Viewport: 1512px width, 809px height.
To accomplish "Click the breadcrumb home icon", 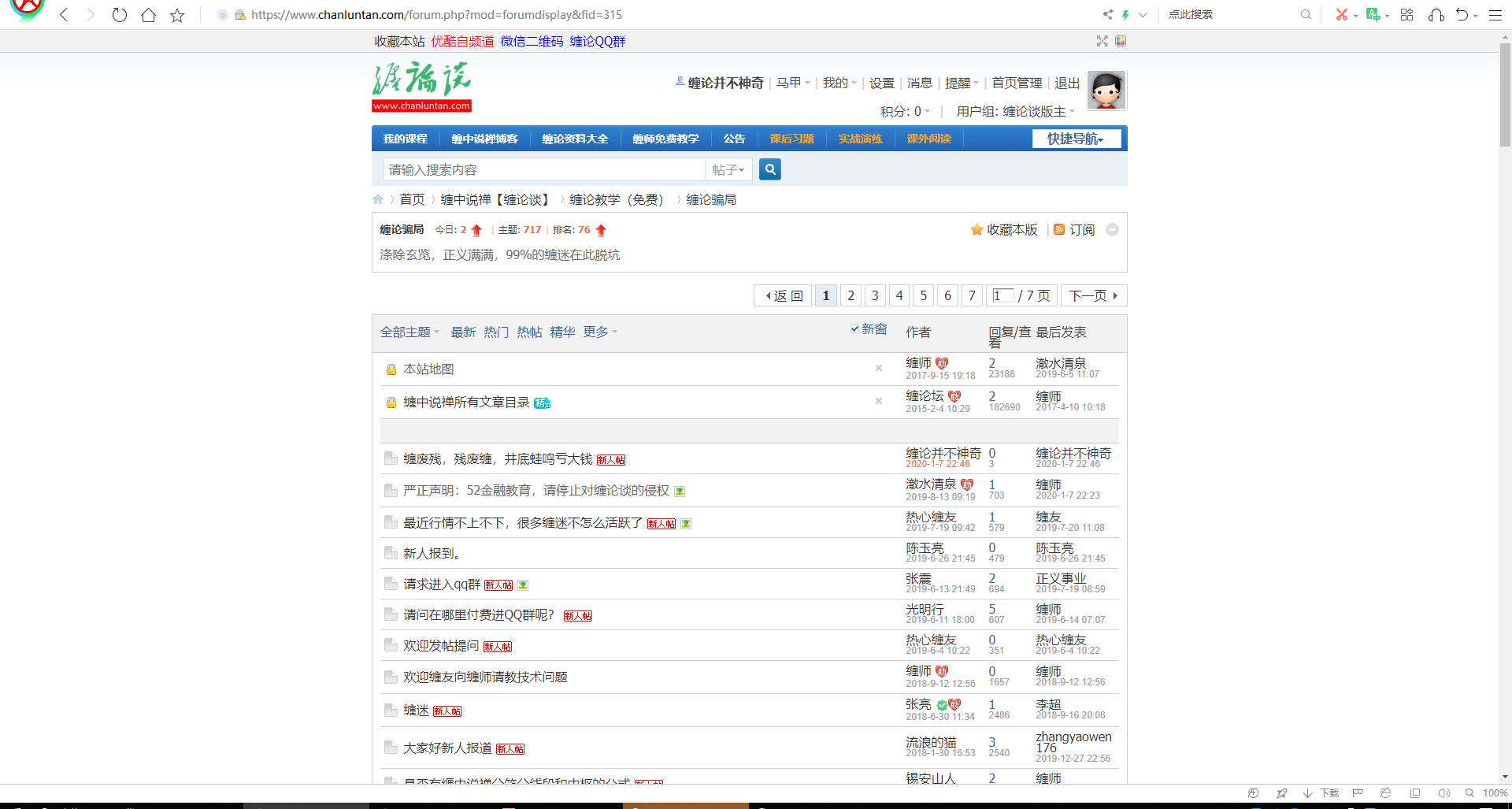I will [378, 200].
